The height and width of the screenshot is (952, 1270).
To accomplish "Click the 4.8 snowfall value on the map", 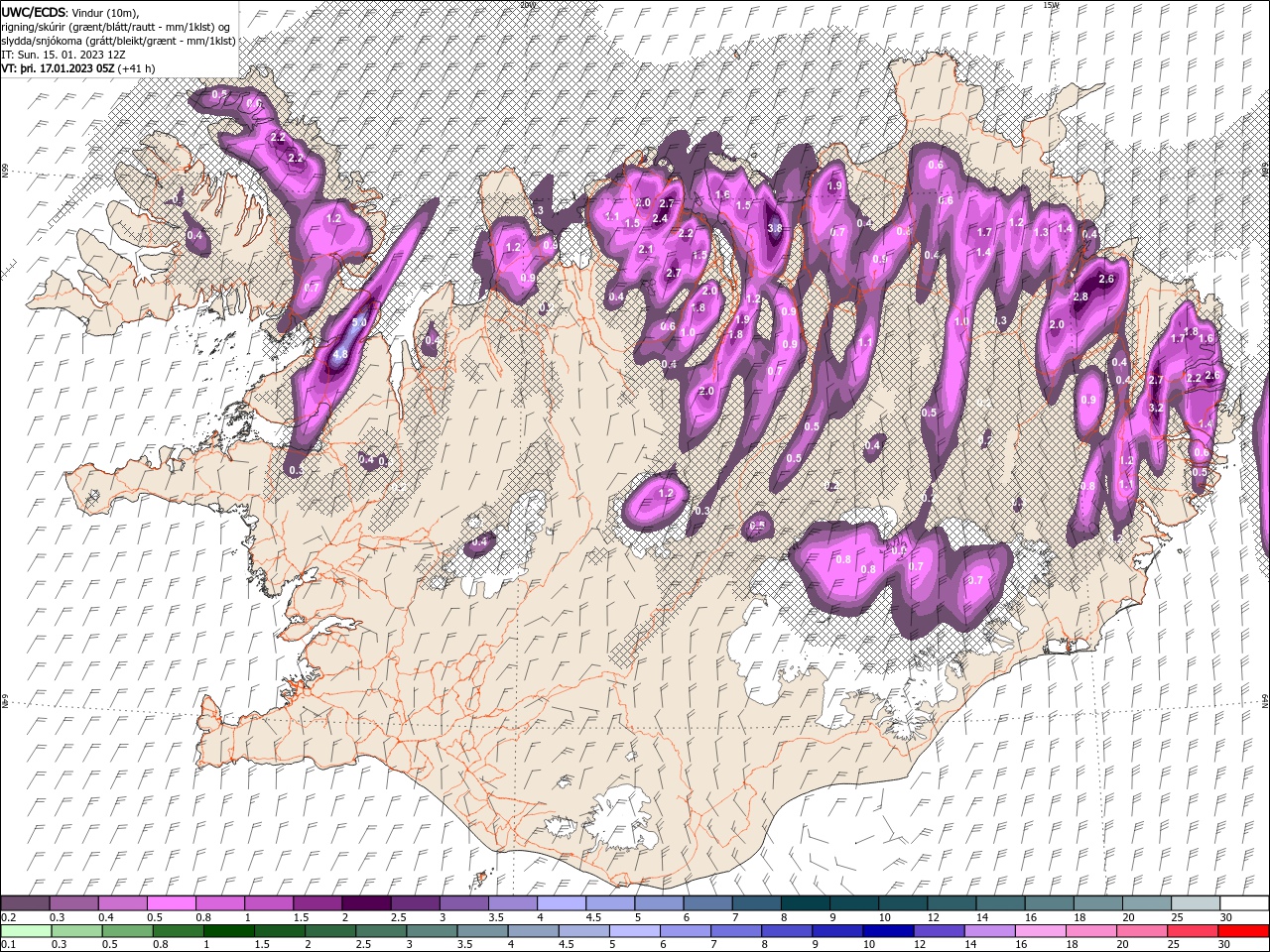I will click(340, 354).
